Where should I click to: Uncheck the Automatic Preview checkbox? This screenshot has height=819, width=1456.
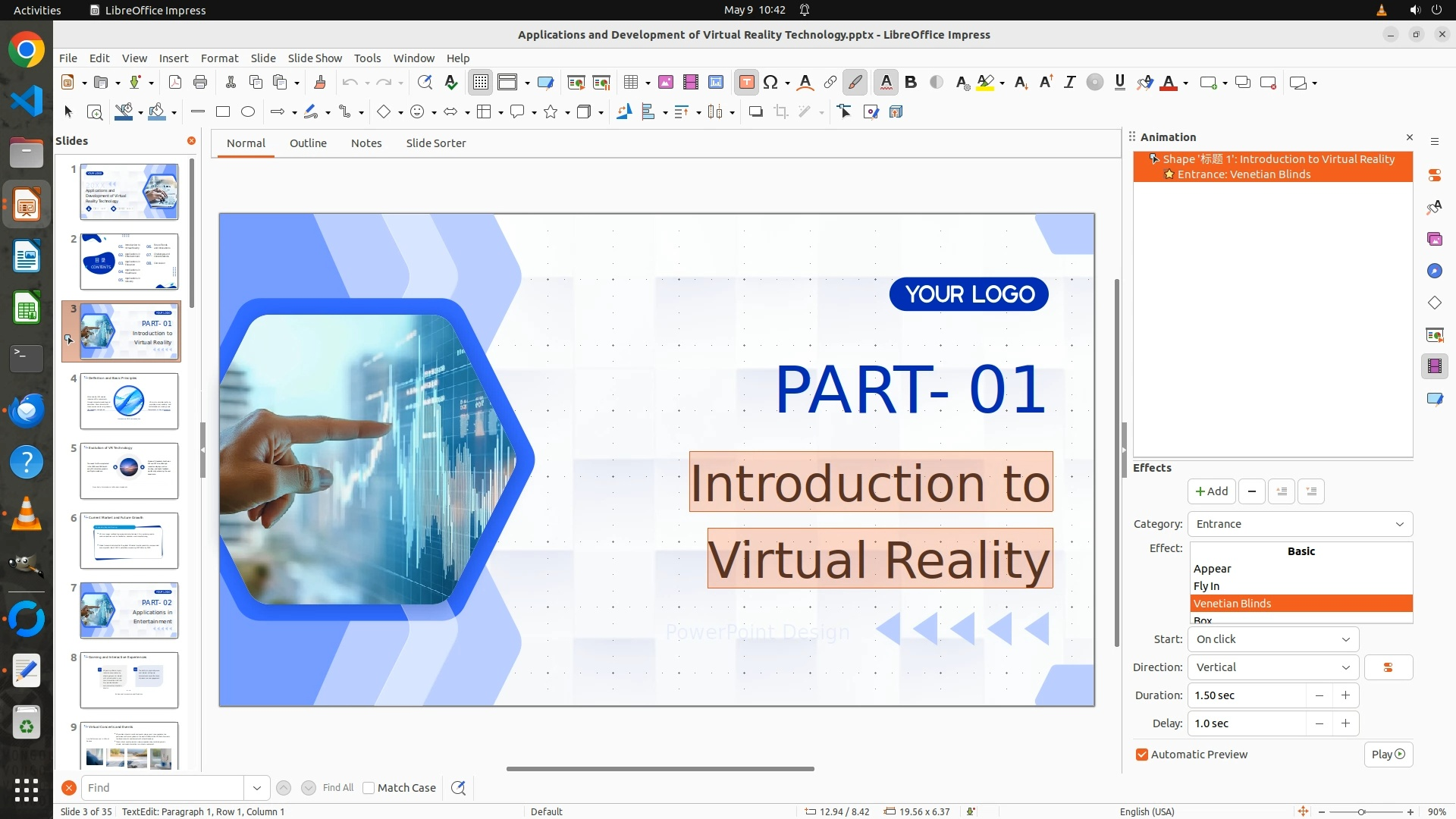click(x=1142, y=755)
